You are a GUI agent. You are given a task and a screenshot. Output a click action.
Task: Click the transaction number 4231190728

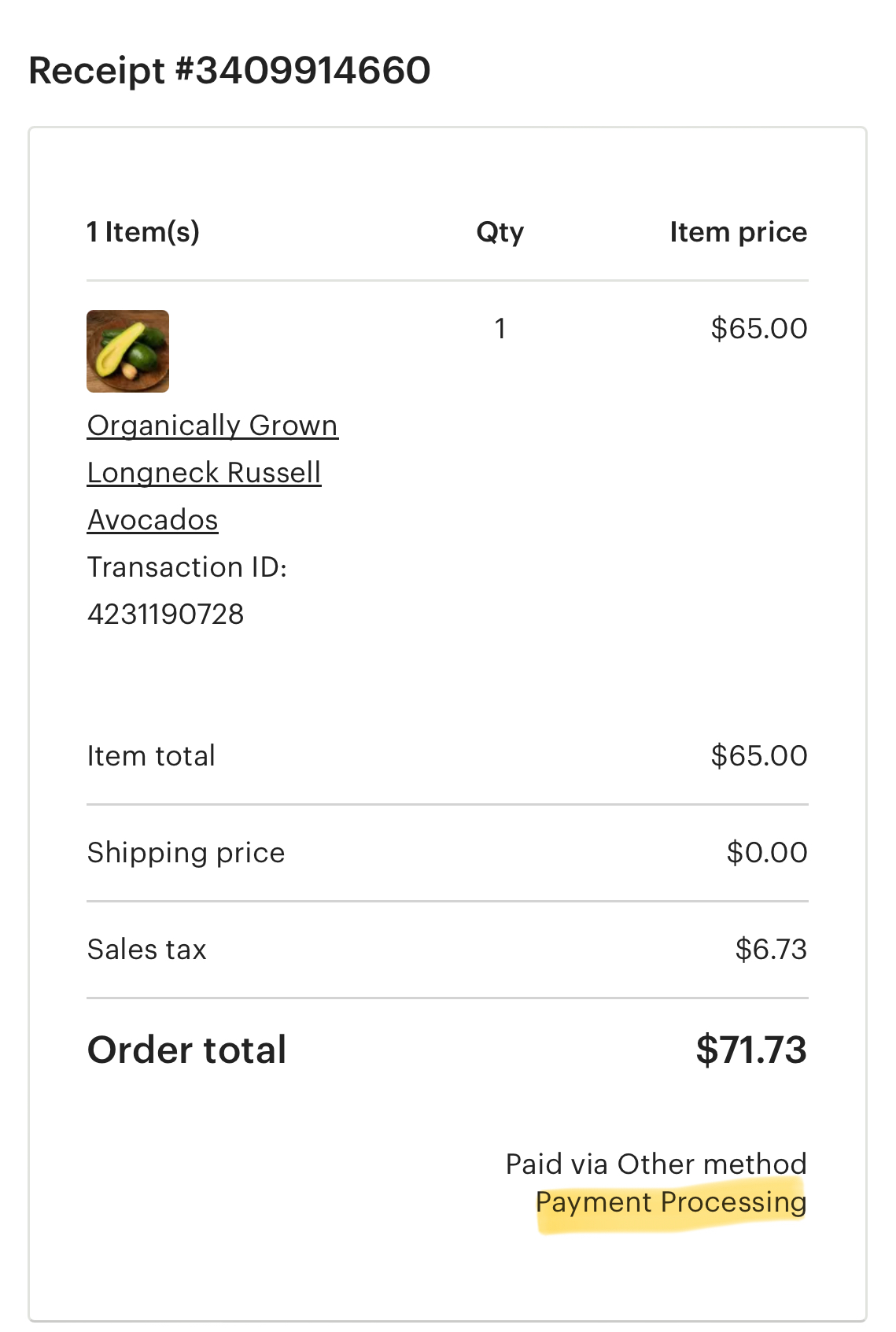(x=166, y=614)
